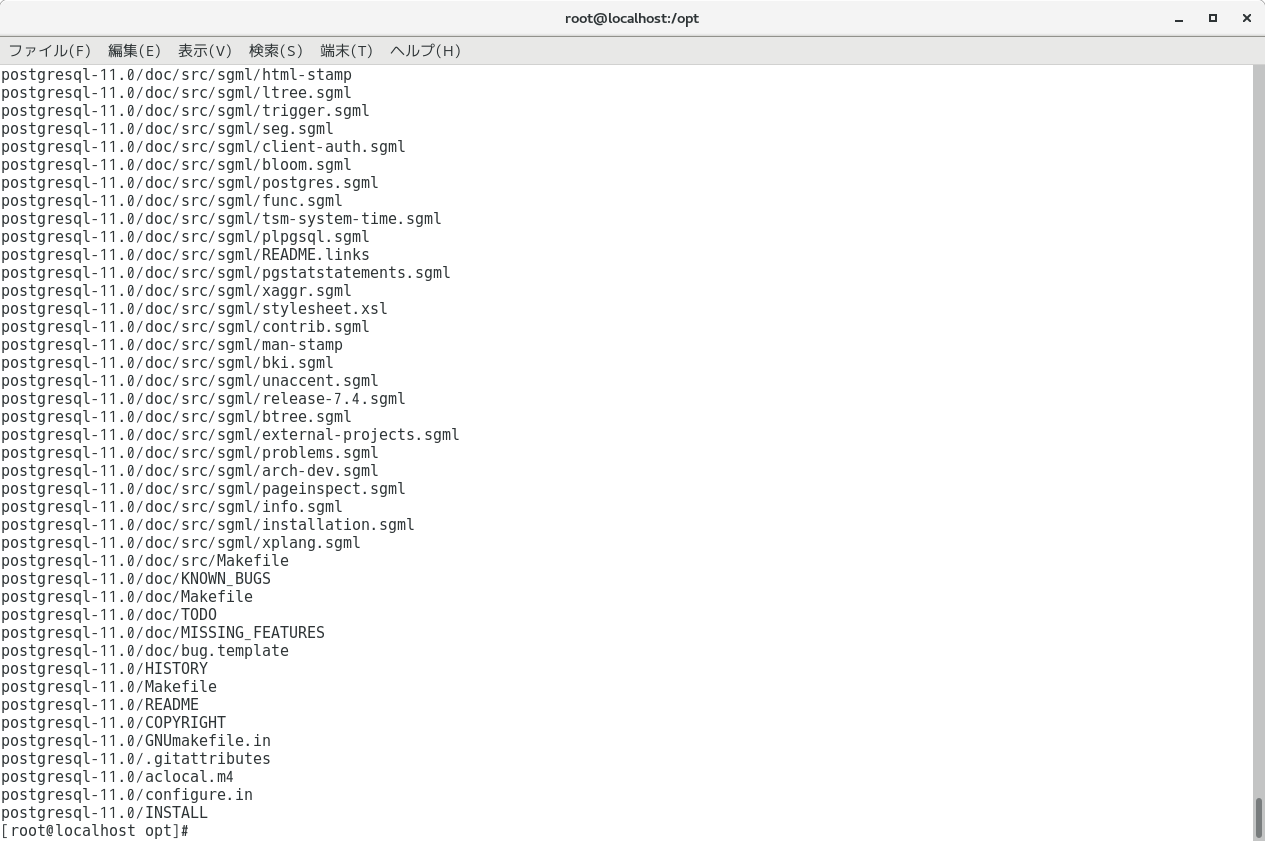This screenshot has width=1265, height=841.
Task: Click the line ending MISSING_FEATURES
Action: pos(163,633)
